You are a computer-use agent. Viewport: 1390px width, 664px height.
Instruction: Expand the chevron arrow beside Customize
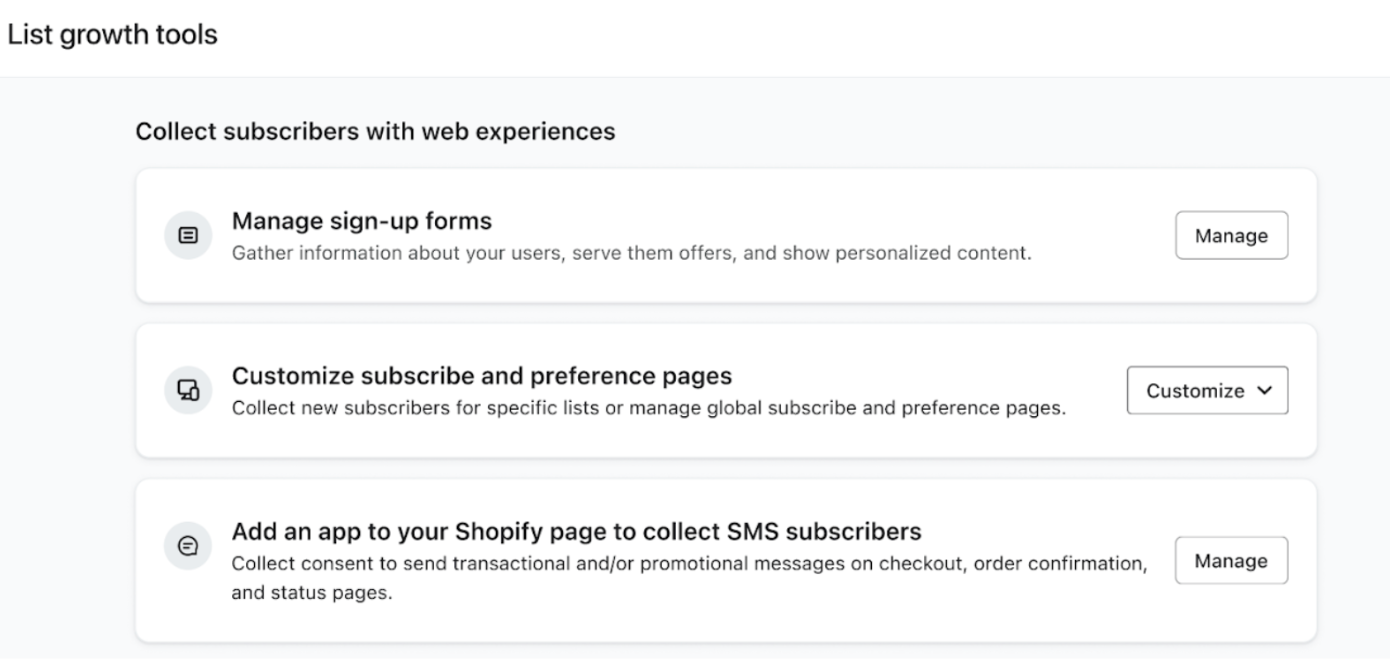[1264, 391]
